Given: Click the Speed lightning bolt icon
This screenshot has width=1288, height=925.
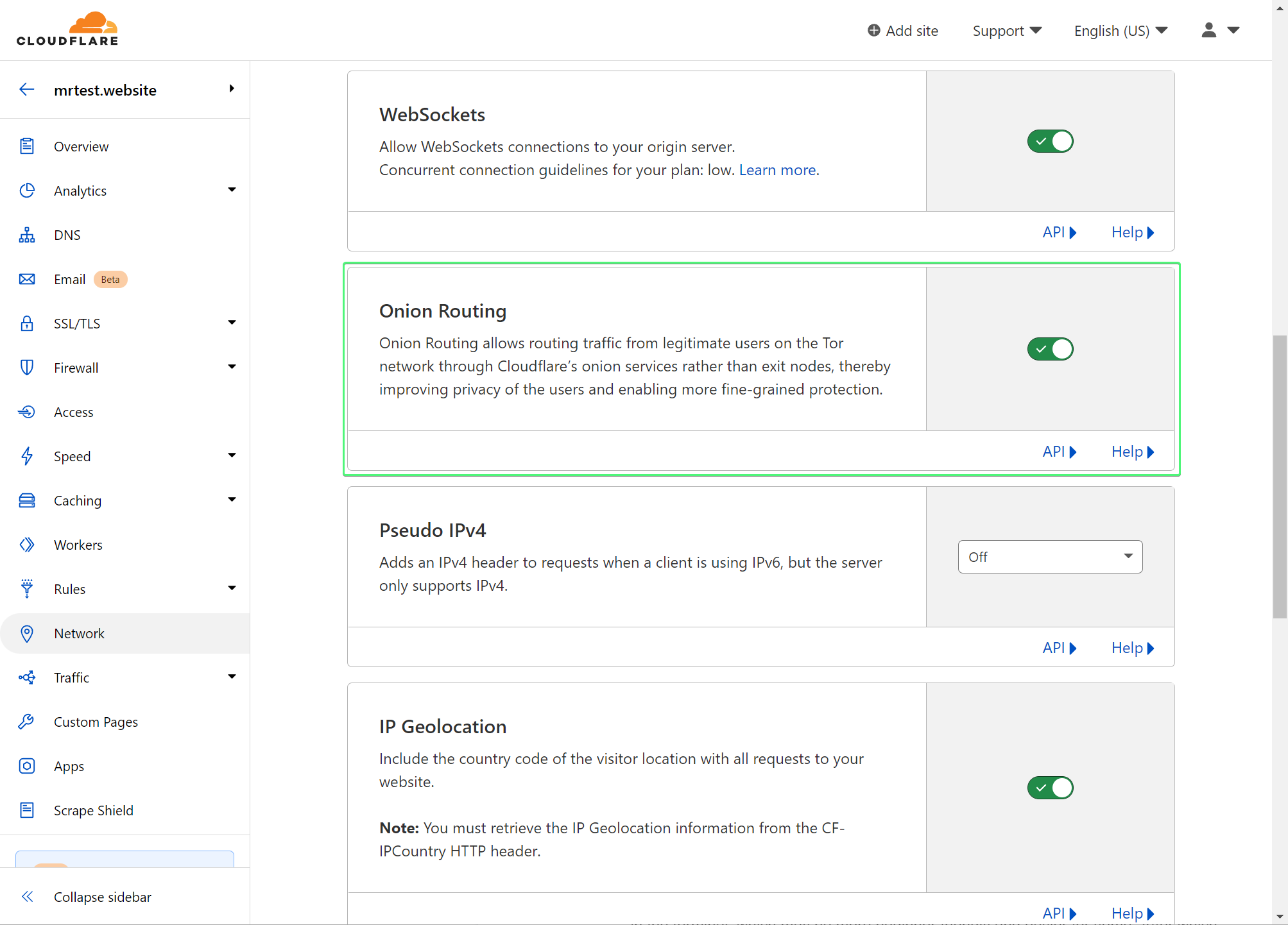Looking at the screenshot, I should coord(27,456).
